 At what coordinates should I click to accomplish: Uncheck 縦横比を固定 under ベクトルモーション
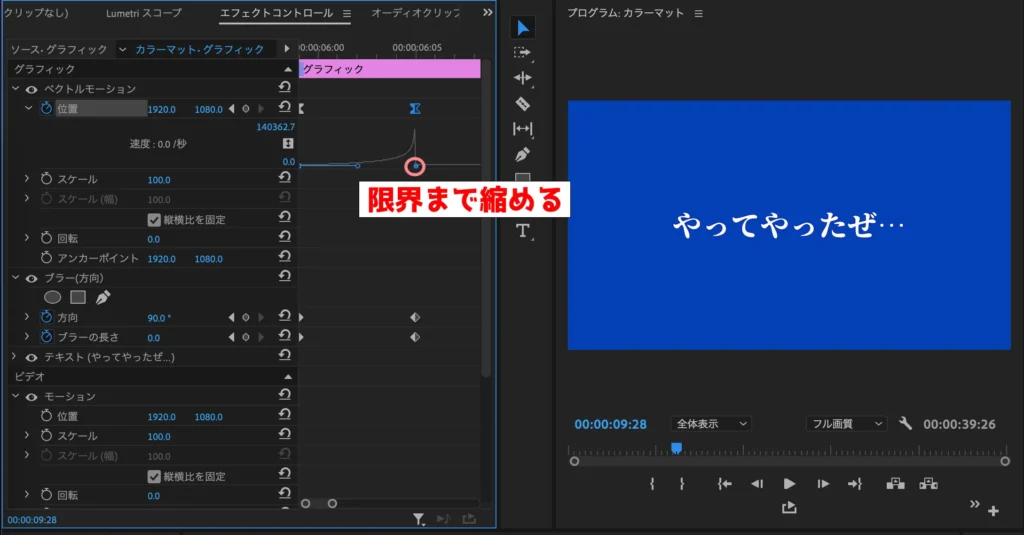[154, 219]
